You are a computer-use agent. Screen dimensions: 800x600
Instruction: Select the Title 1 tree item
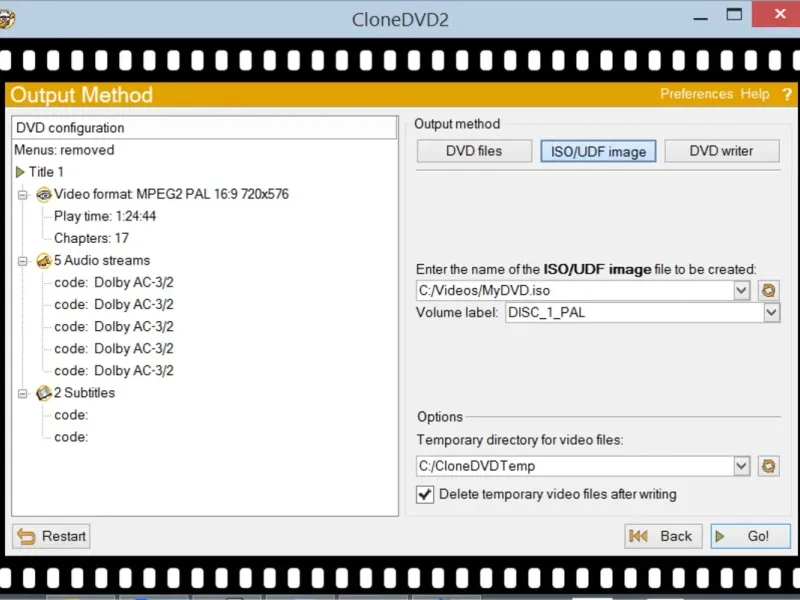[x=46, y=172]
